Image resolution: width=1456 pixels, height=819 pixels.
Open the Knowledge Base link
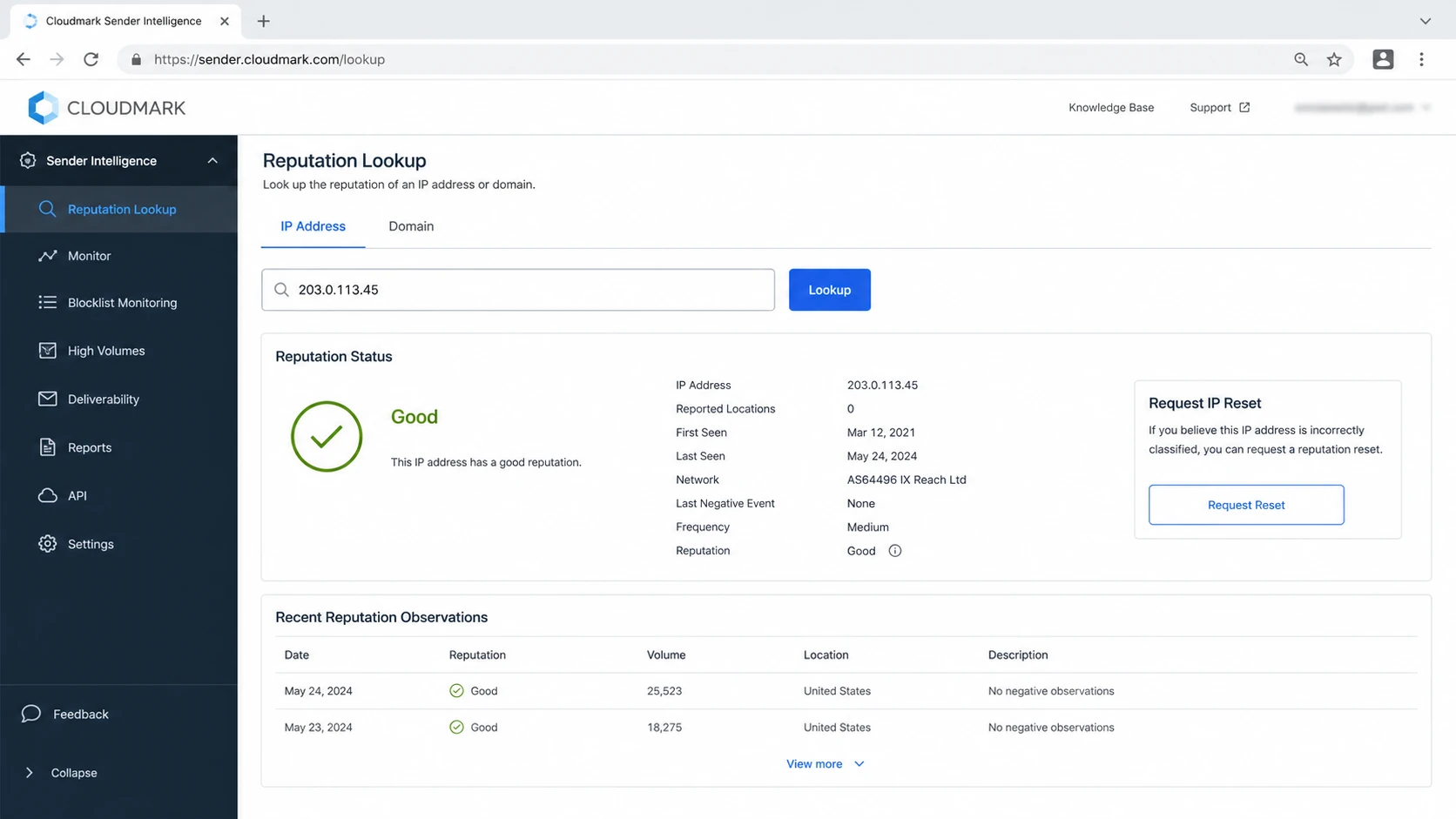point(1111,107)
